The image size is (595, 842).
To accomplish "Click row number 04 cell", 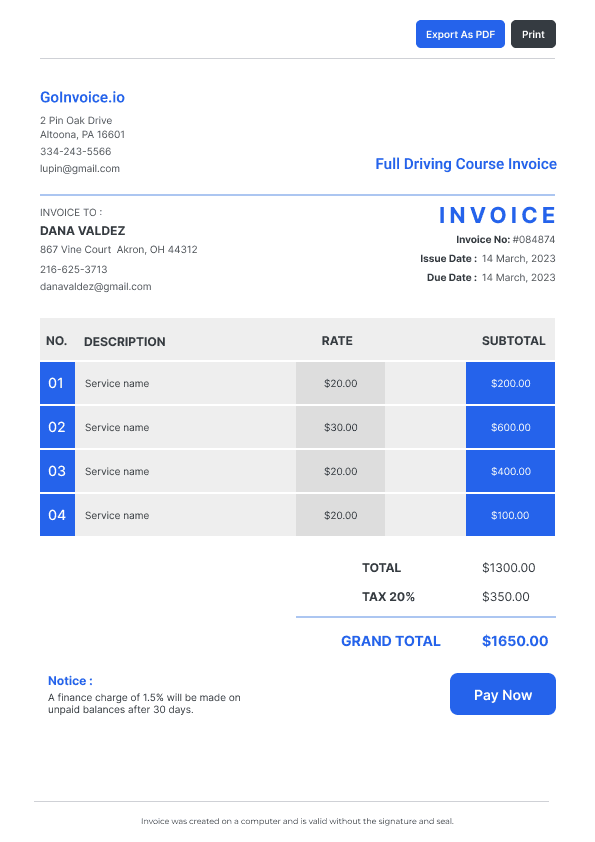I will coord(57,515).
